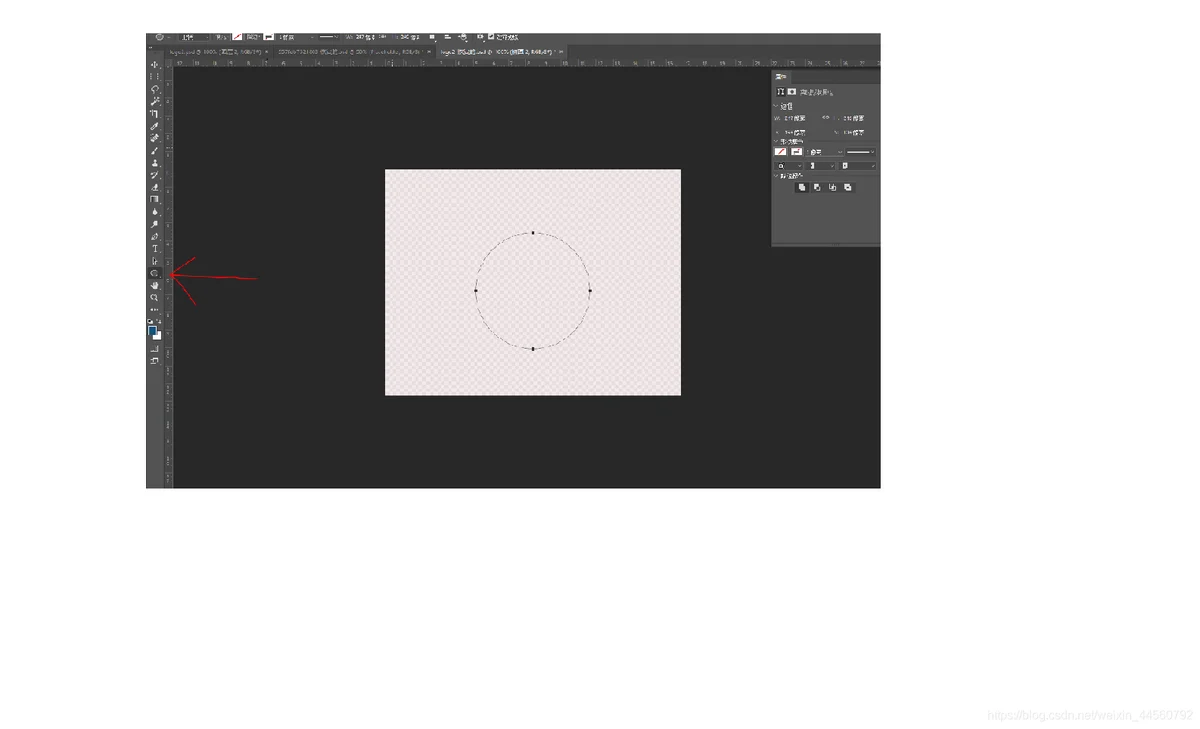1200x729 pixels.
Task: Close the middle document tab
Action: [x=430, y=51]
